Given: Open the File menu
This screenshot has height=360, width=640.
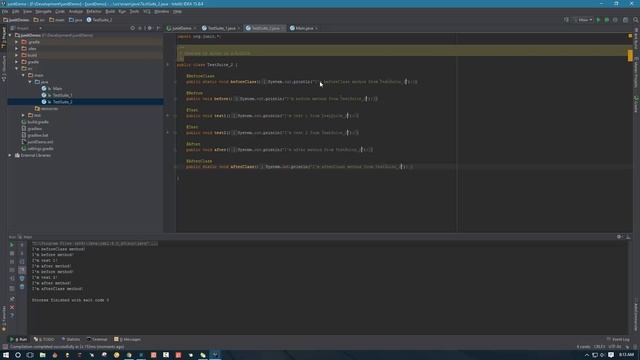Looking at the screenshot, I should (x=5, y=11).
